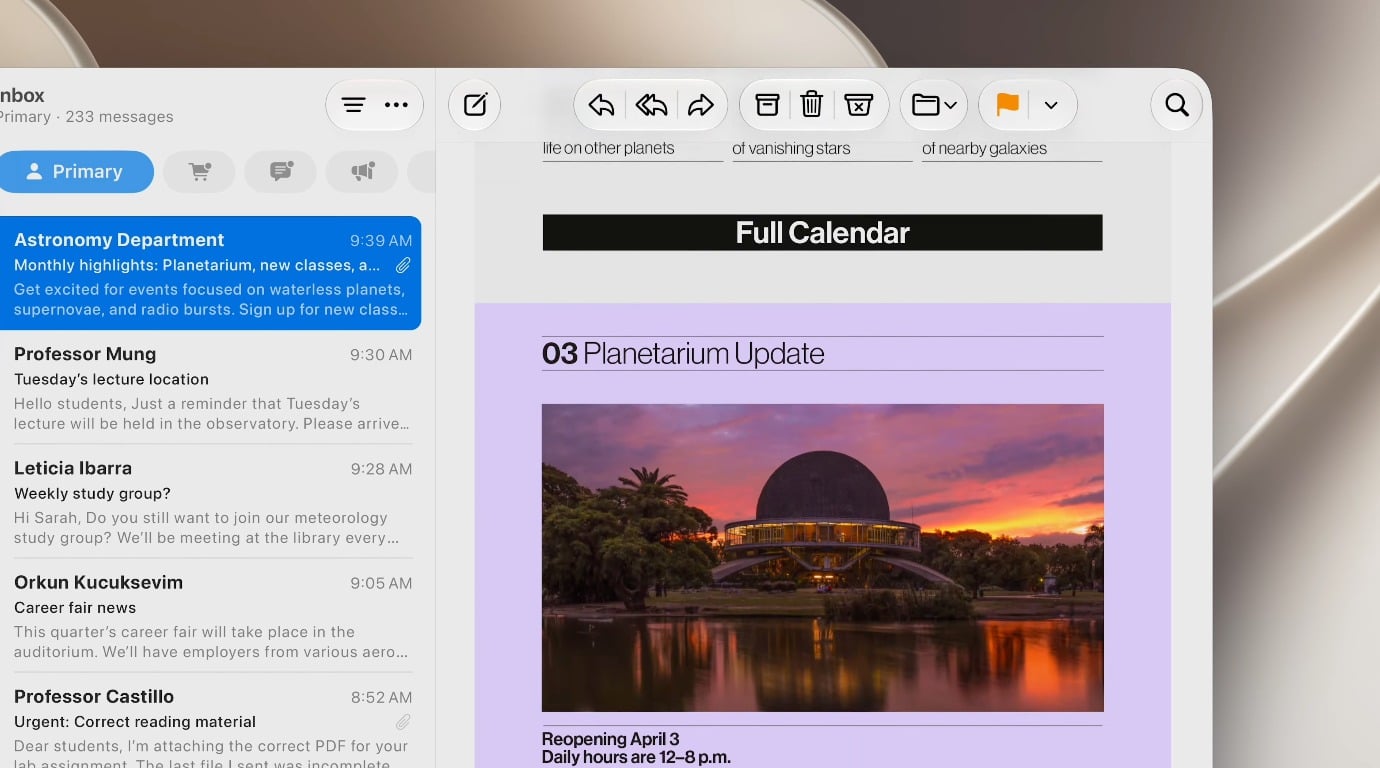Reply to the message
The width and height of the screenshot is (1380, 768).
[x=601, y=105]
